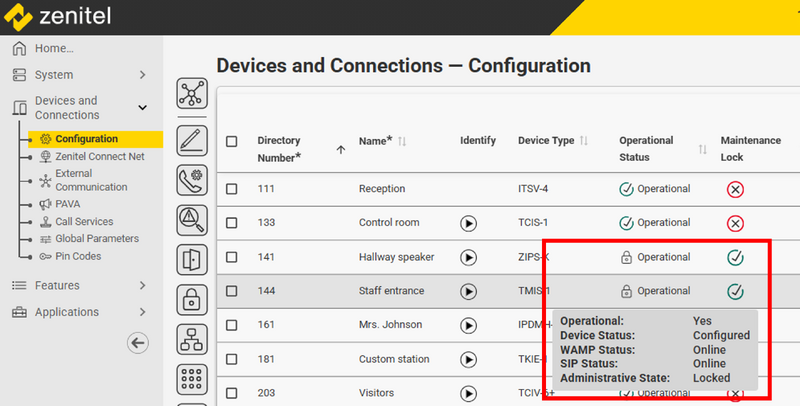Open External Communication settings
The width and height of the screenshot is (800, 406).
91,180
